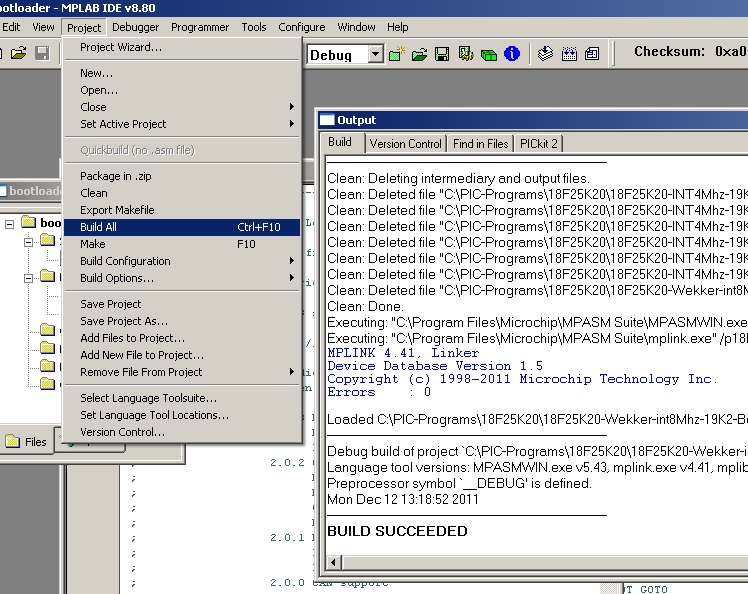The width and height of the screenshot is (748, 594).
Task: Choose Clean from the Project menu
Action: (x=182, y=193)
